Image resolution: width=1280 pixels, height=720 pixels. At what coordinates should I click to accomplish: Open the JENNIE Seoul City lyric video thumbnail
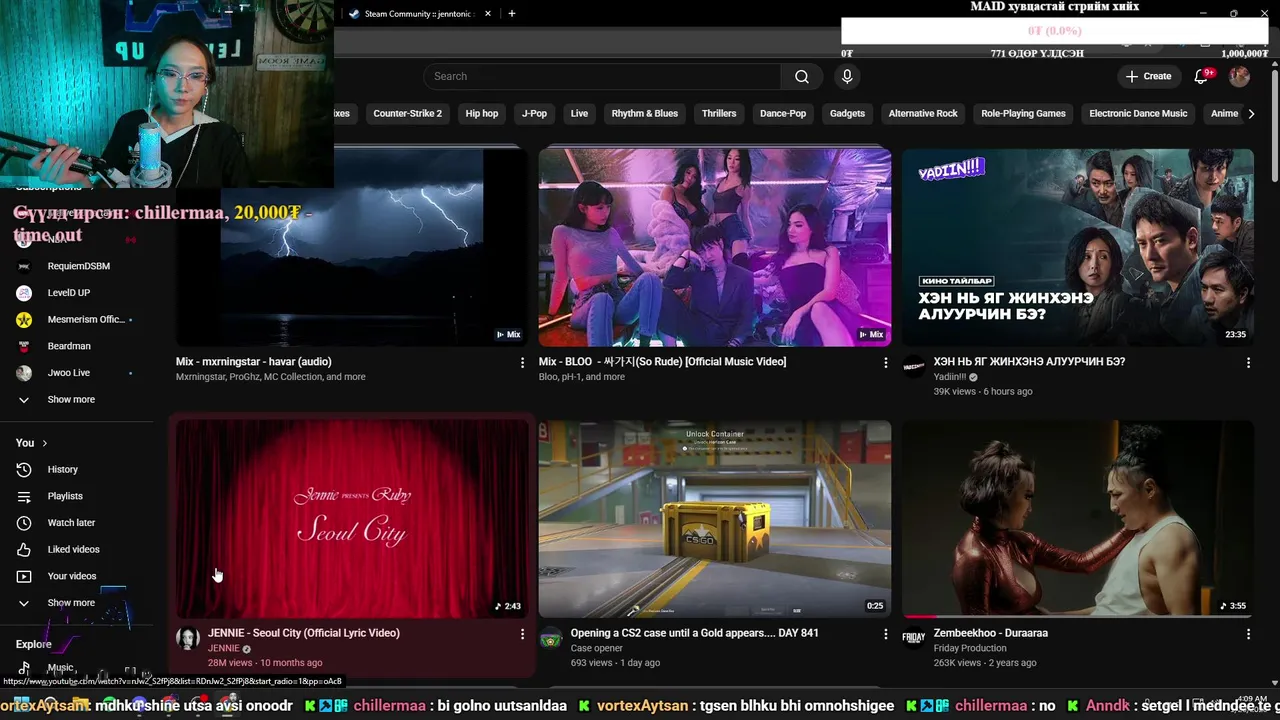click(352, 518)
